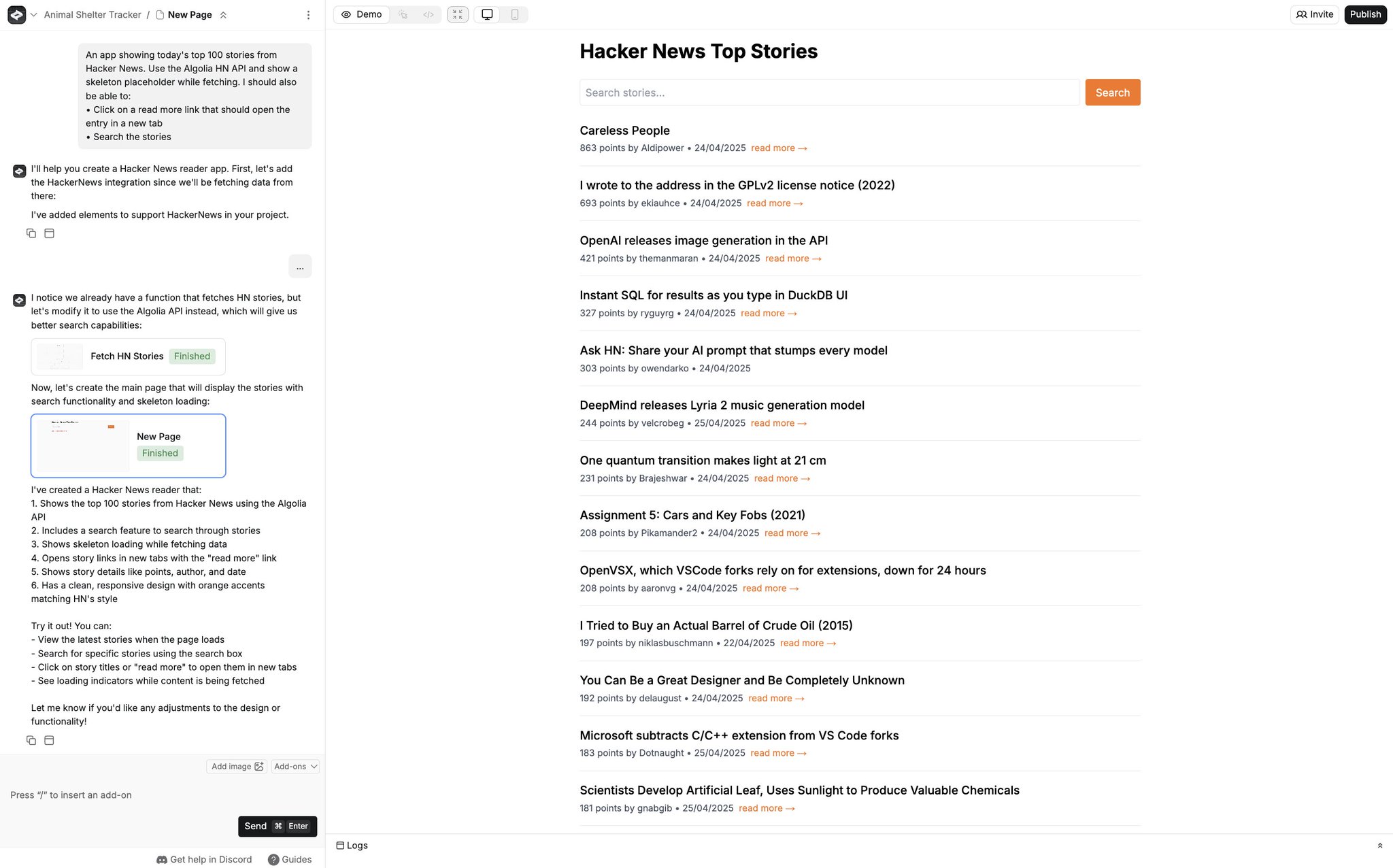This screenshot has height=868, width=1393.
Task: Switch to desktop monitor preview
Action: click(x=487, y=14)
